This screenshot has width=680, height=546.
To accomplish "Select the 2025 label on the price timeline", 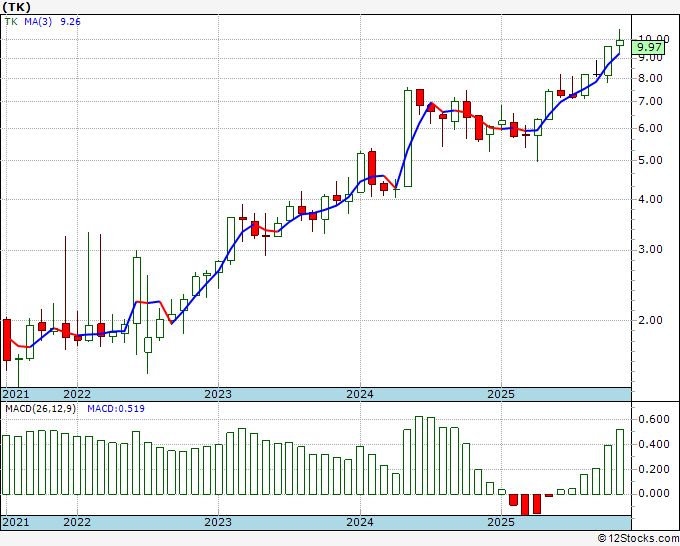I will [501, 394].
